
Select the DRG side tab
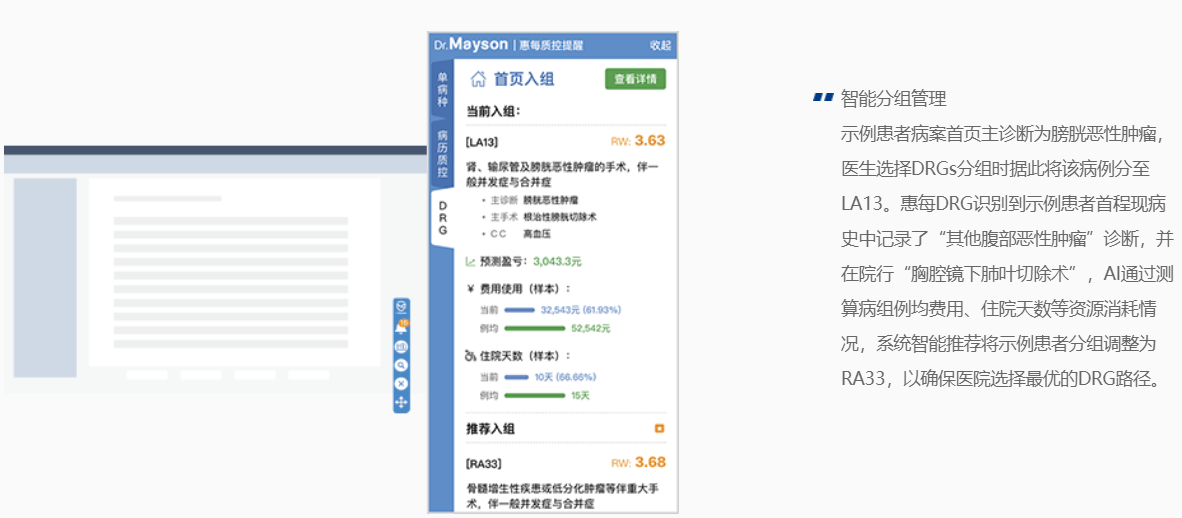442,218
